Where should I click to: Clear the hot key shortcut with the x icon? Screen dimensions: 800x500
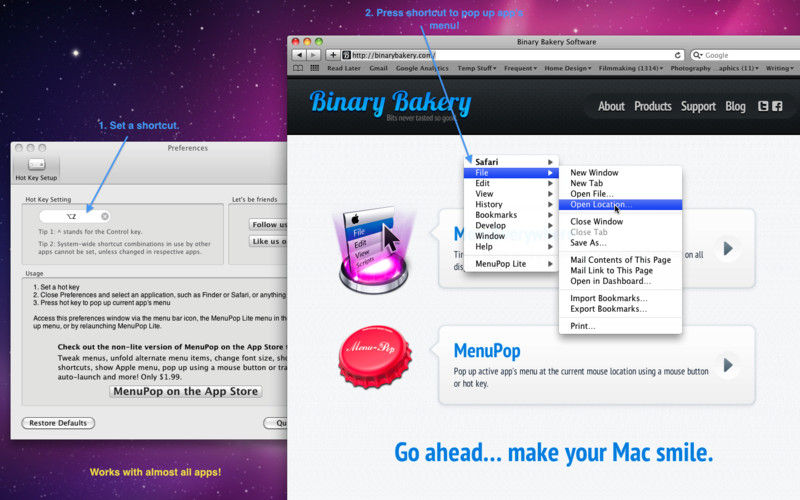(105, 216)
